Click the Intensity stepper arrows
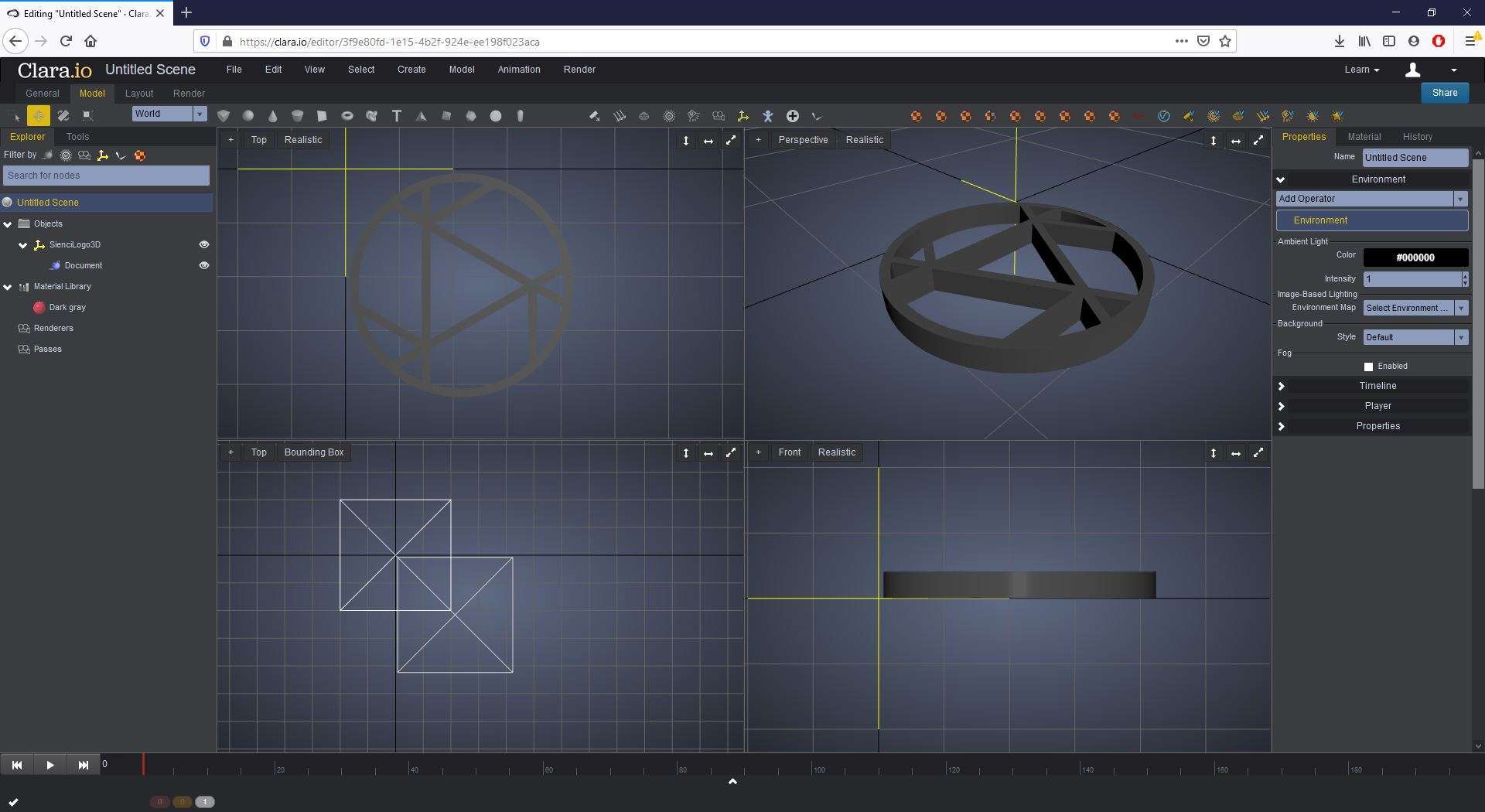Viewport: 1485px width, 812px height. point(1465,278)
